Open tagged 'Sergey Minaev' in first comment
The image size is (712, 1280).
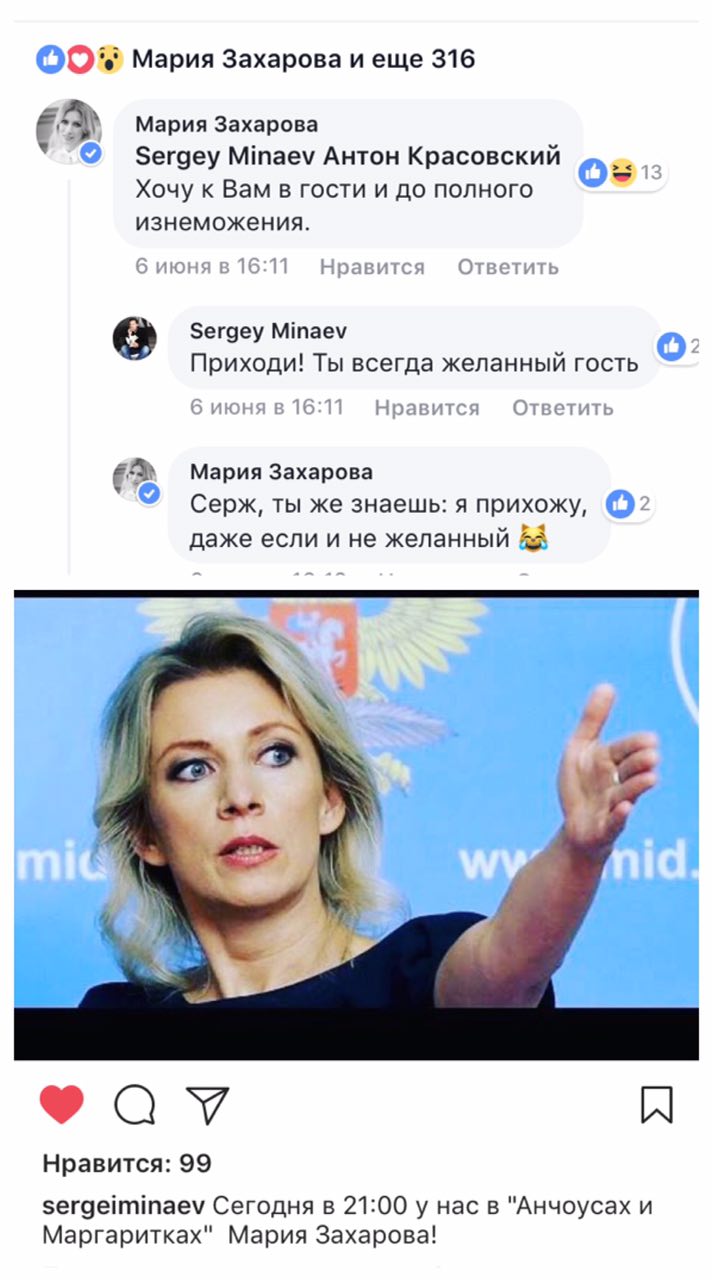[226, 157]
